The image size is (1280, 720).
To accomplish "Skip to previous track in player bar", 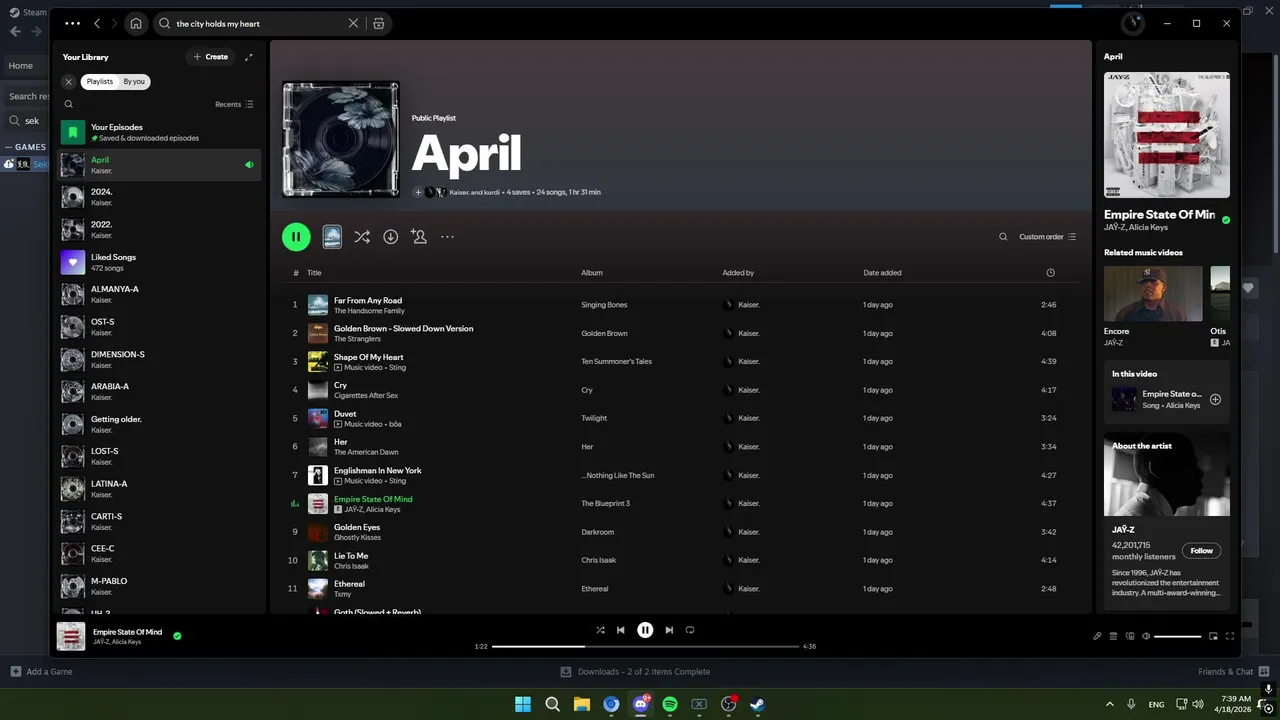I will pos(621,630).
